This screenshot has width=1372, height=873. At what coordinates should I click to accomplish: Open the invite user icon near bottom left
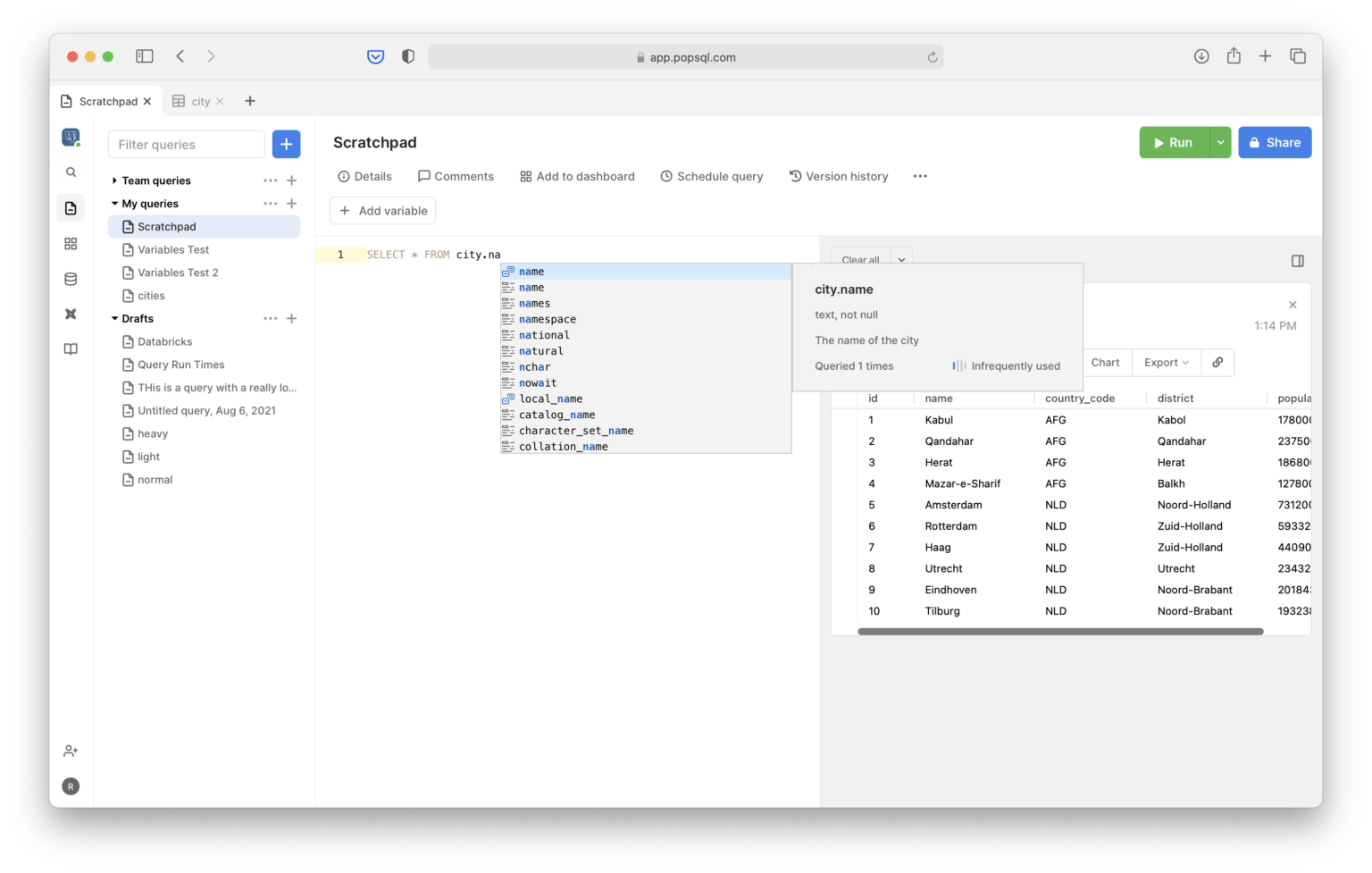[x=71, y=751]
